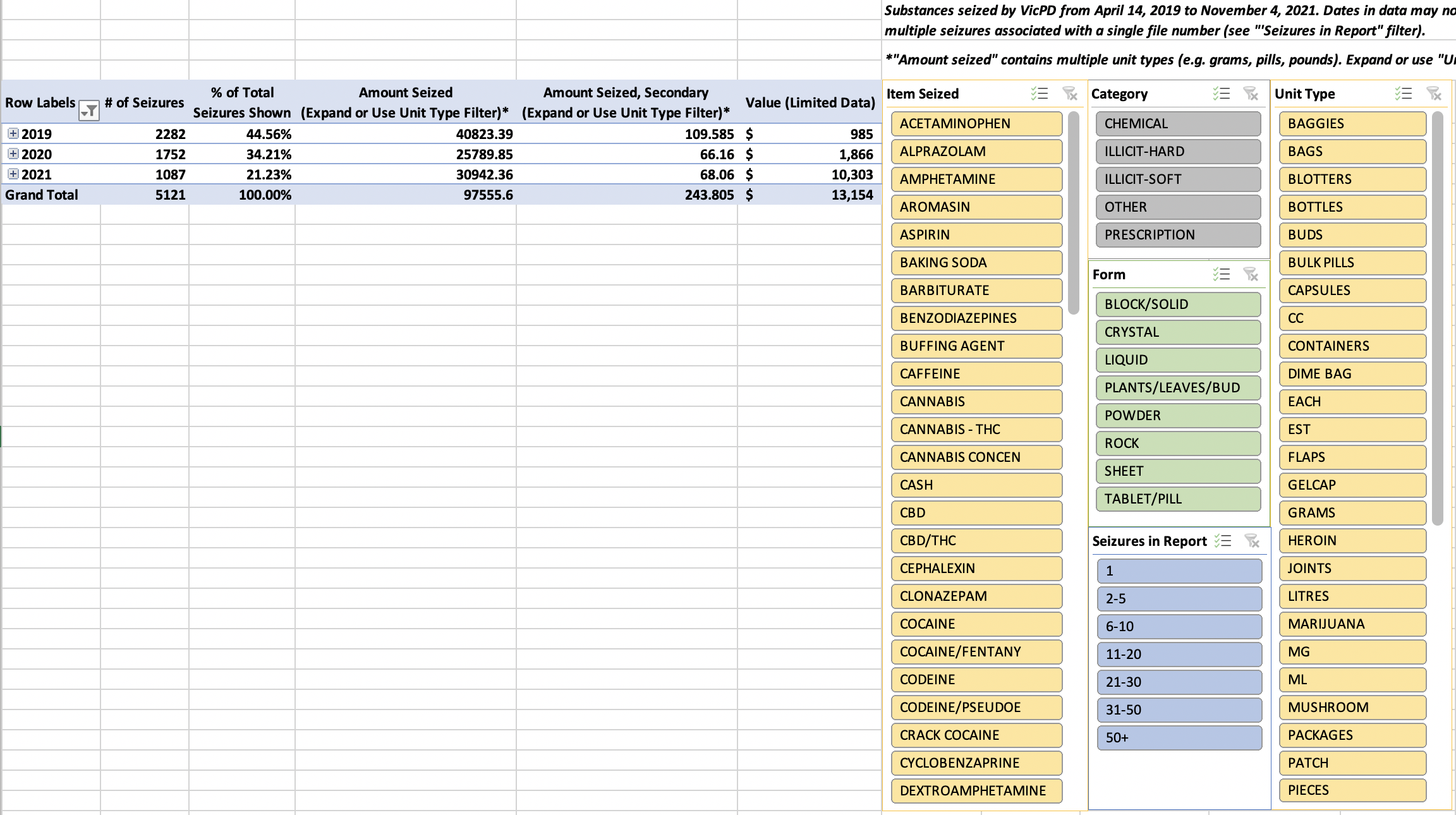The image size is (1456, 815).
Task: Click the Unit Type slicer scrollbar
Action: [x=1438, y=316]
